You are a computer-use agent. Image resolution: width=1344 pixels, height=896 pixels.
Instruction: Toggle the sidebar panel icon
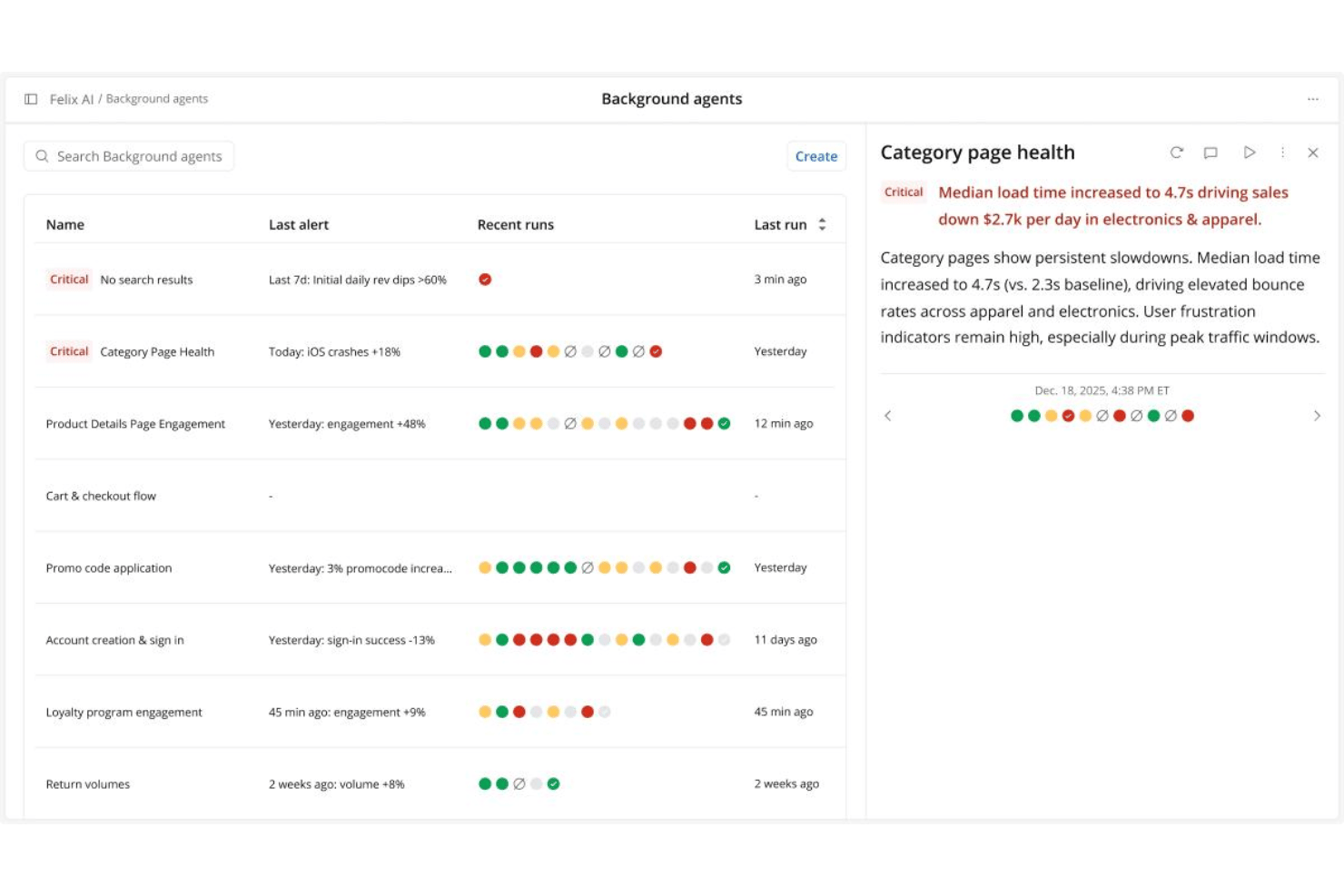(31, 99)
